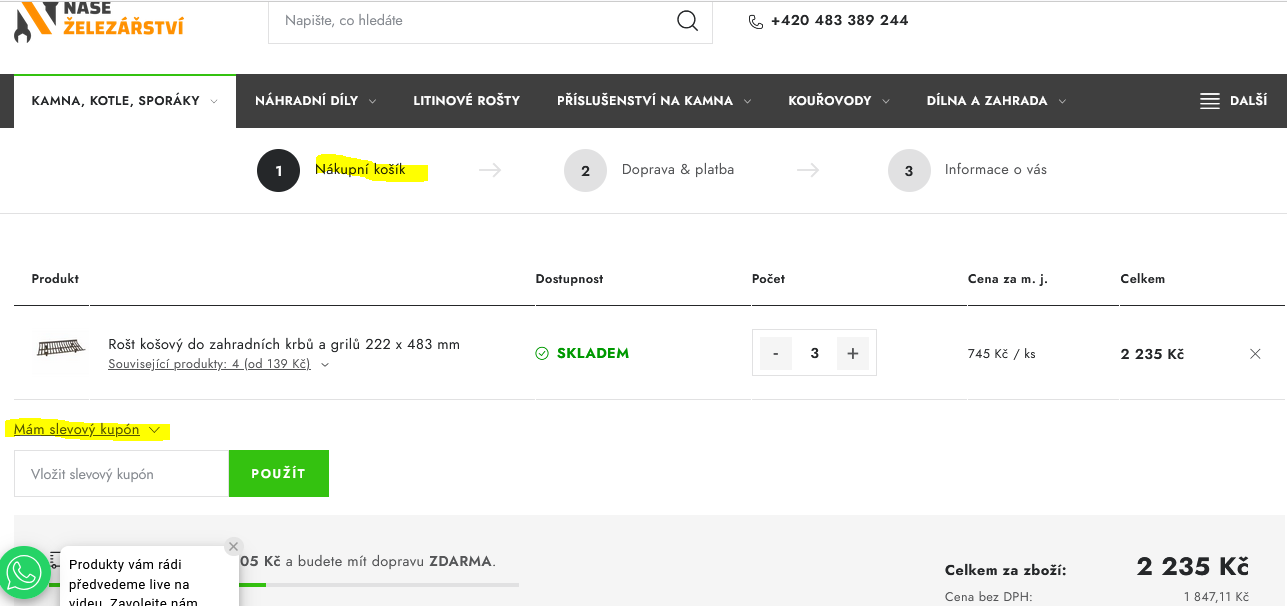Expand chevron next to Příslušenství na kamna
Image resolution: width=1287 pixels, height=606 pixels.
[747, 101]
